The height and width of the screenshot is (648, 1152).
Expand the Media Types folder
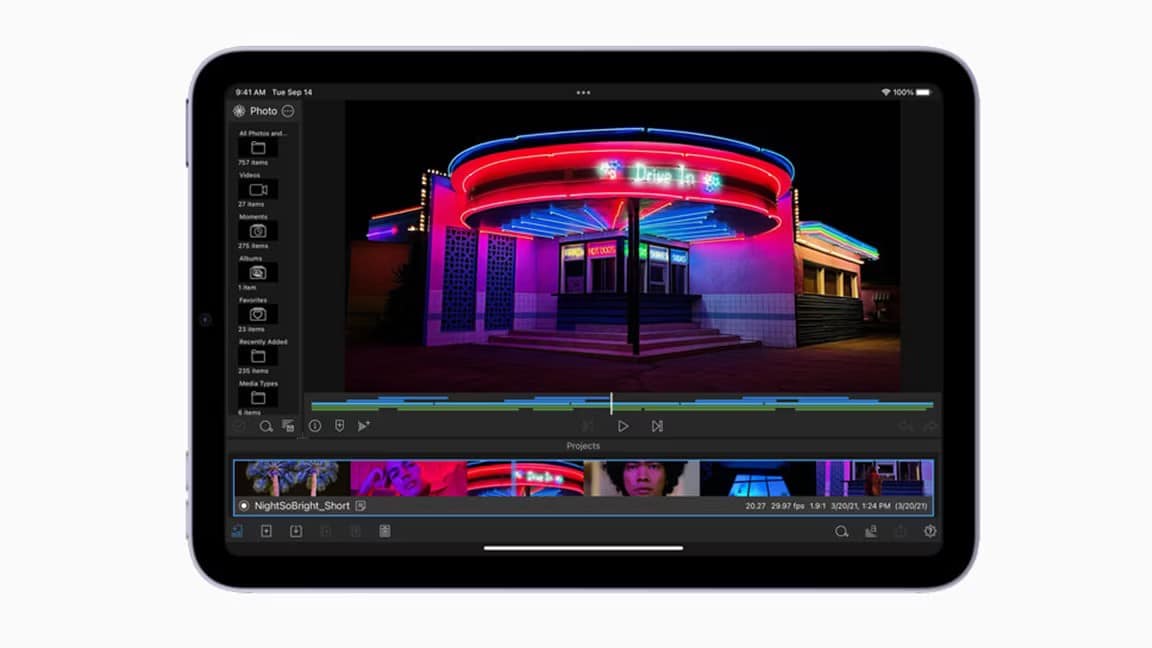(258, 397)
